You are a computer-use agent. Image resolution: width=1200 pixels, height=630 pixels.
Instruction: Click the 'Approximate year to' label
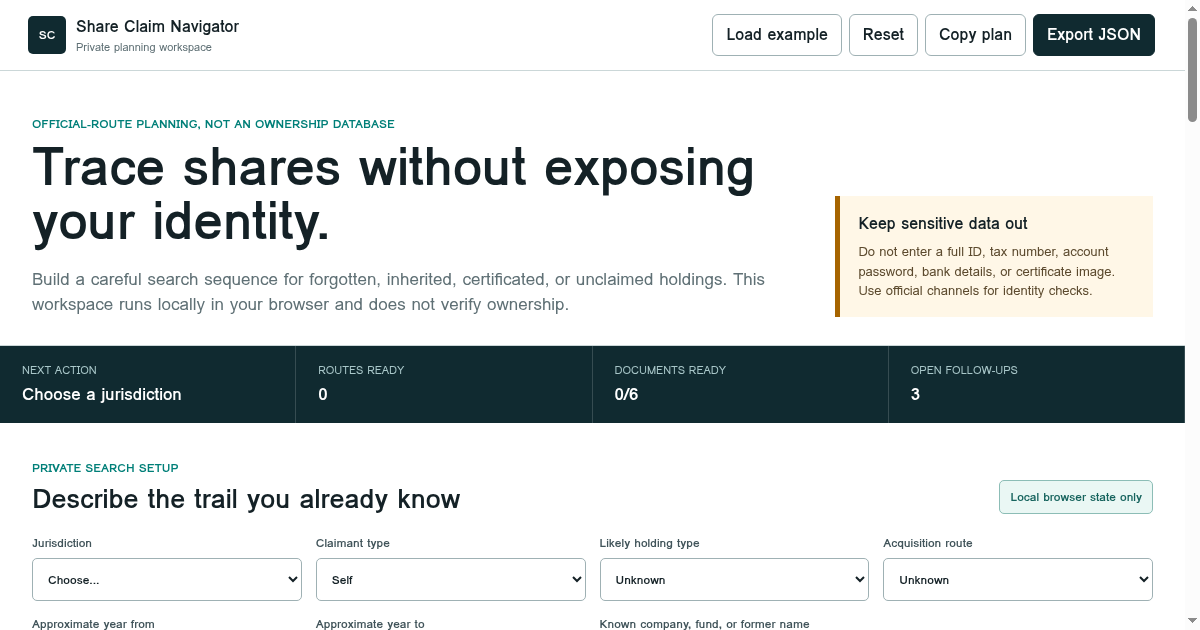pyautogui.click(x=370, y=624)
